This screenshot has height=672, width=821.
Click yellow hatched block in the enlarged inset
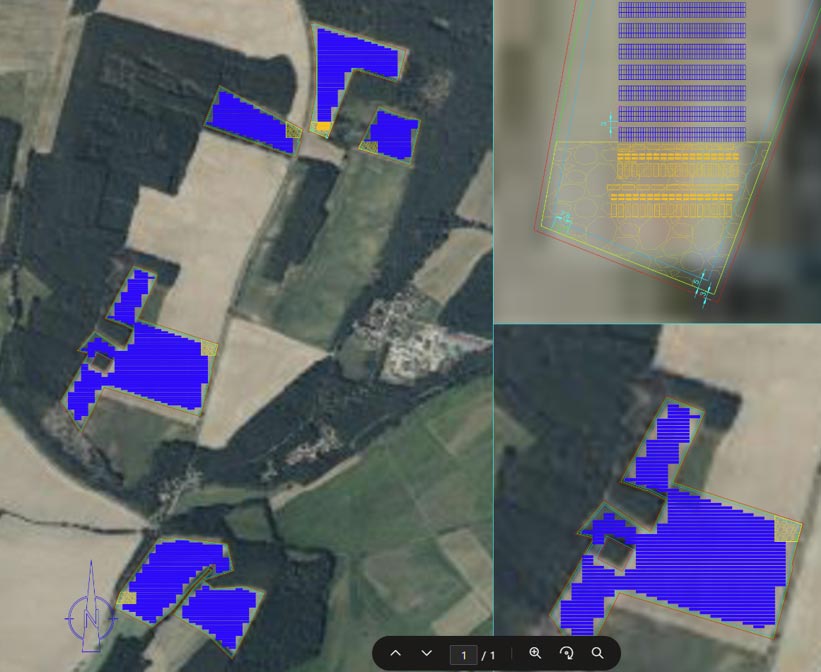coord(788,530)
